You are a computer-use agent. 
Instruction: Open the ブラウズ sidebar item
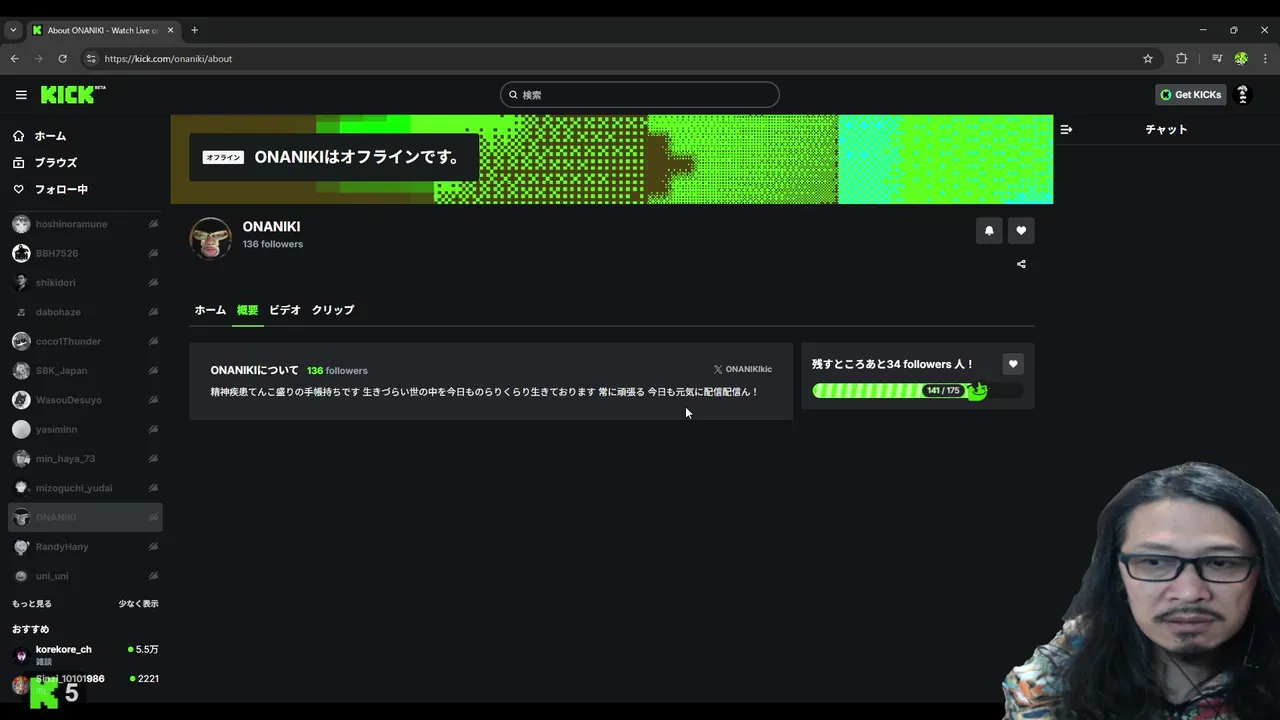coord(85,163)
